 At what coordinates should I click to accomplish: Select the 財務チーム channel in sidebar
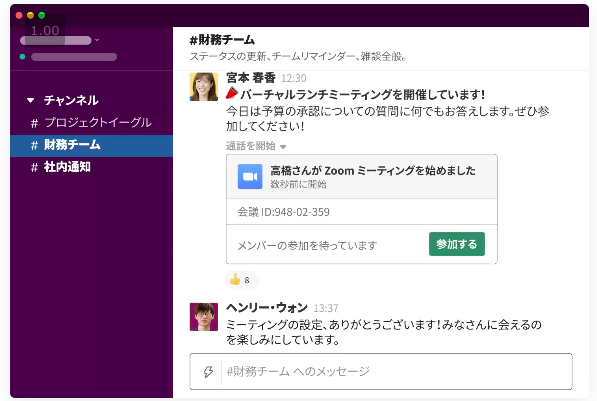(91, 145)
